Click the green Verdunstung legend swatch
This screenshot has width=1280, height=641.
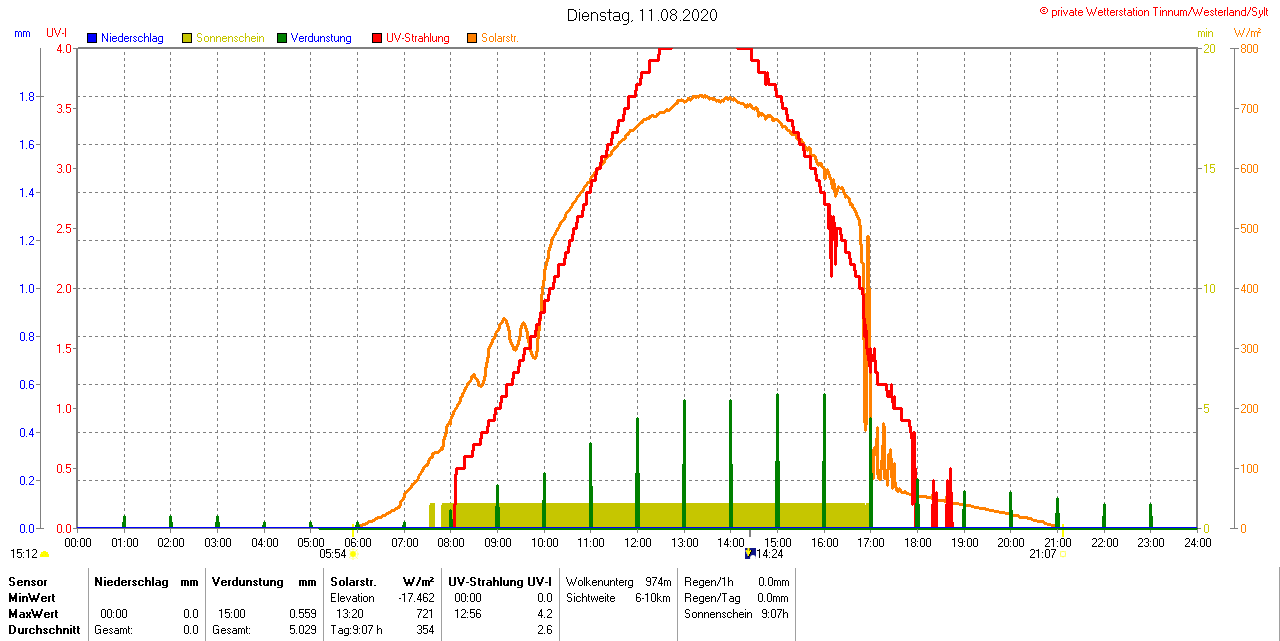[282, 38]
